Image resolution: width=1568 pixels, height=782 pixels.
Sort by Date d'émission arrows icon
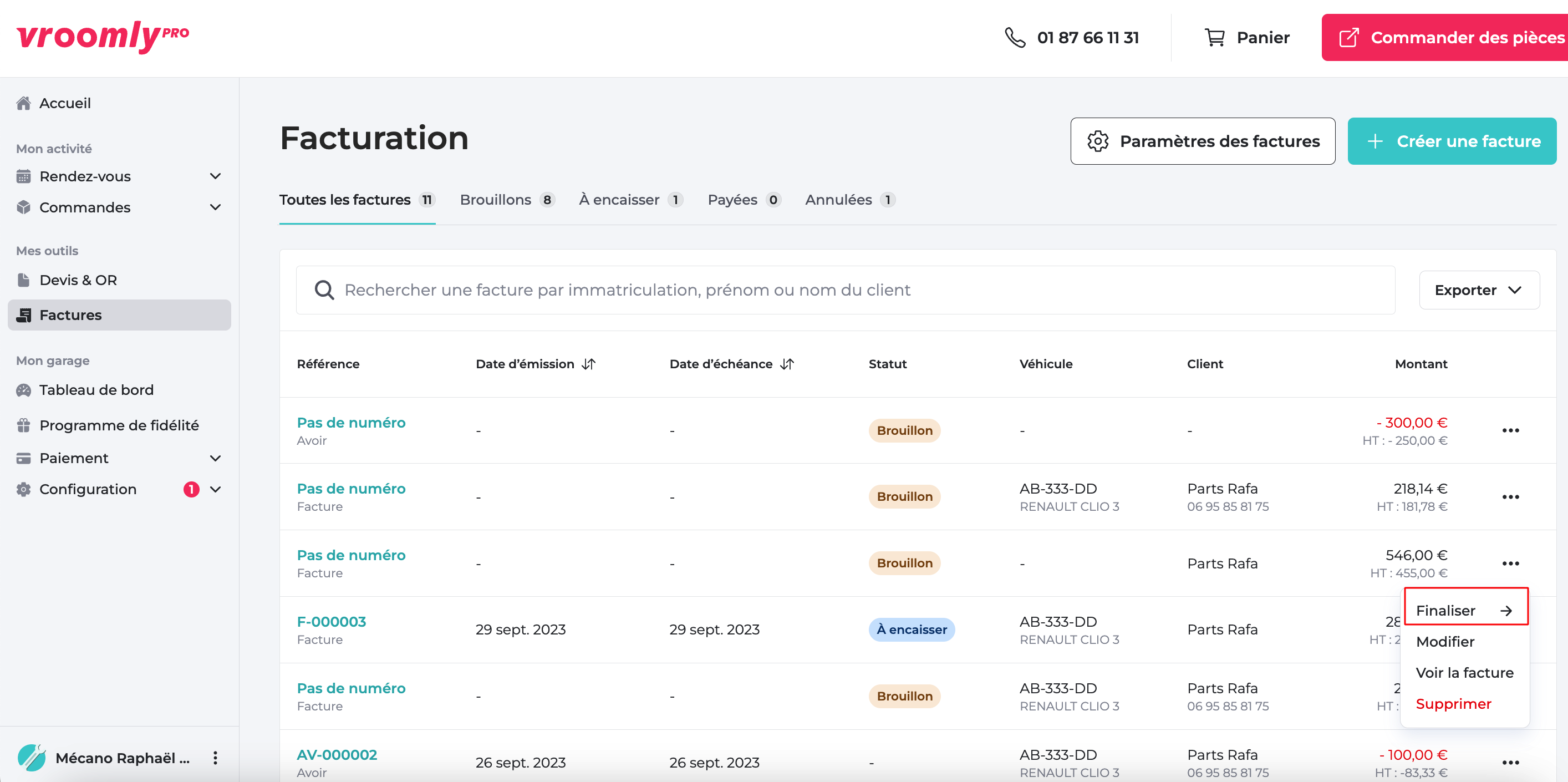tap(589, 364)
